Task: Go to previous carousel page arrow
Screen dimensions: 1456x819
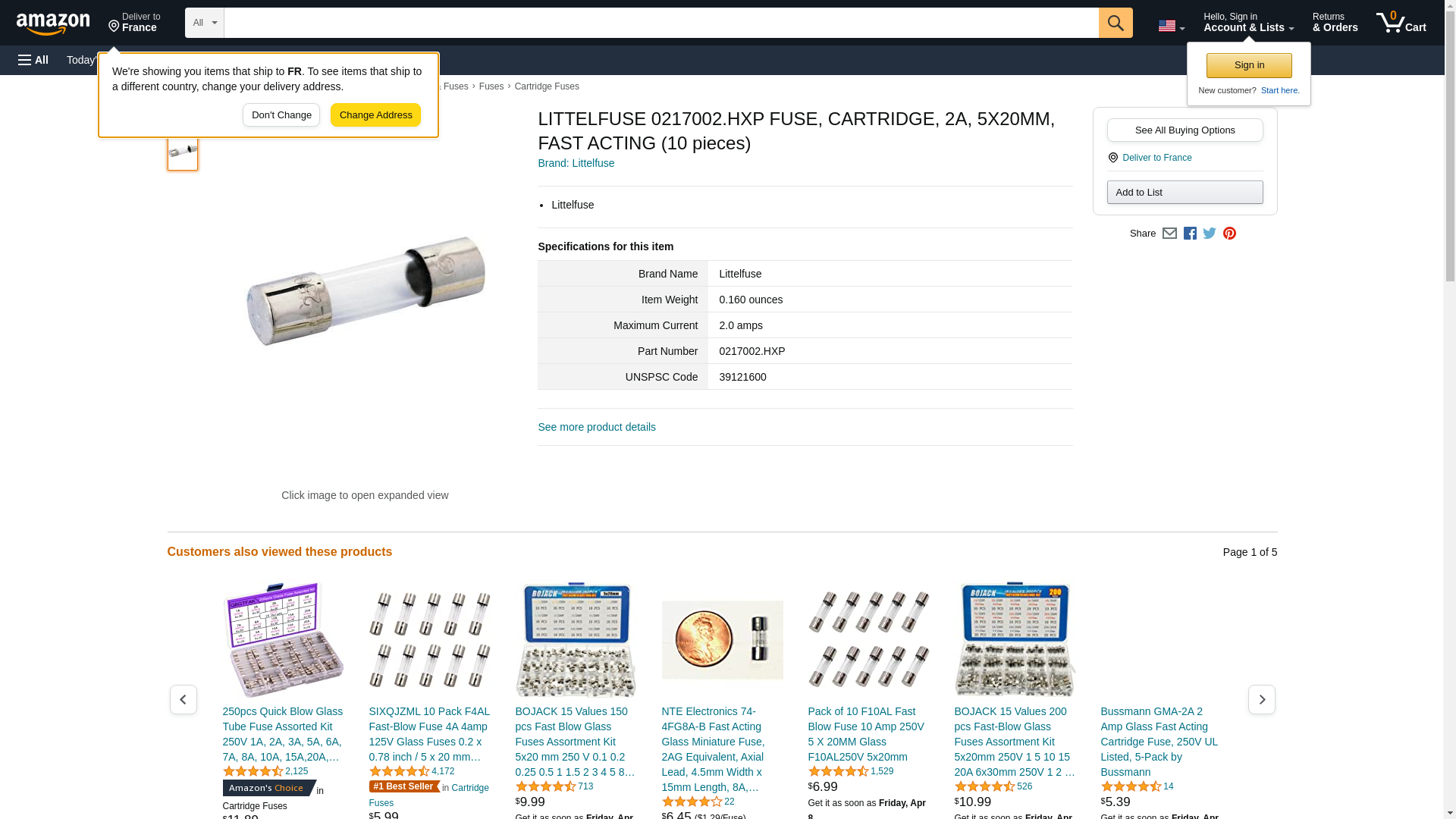Action: pyautogui.click(x=183, y=699)
